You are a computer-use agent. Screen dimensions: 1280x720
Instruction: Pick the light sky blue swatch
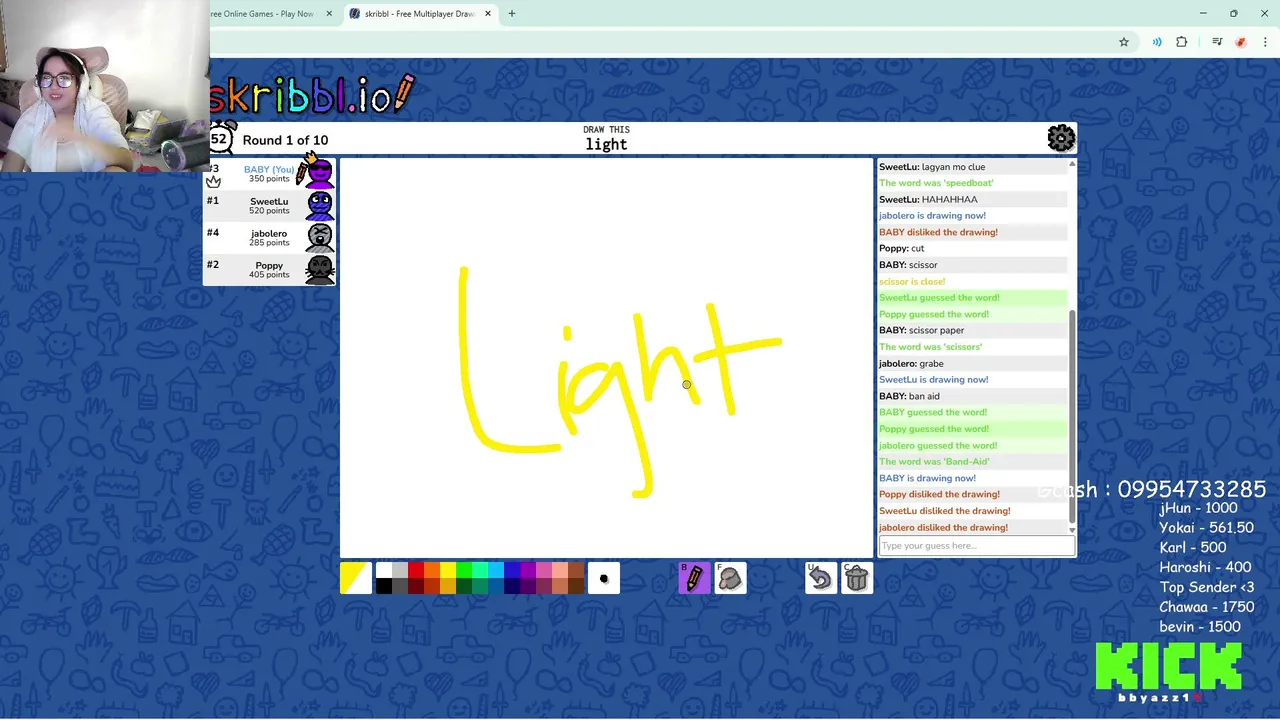pos(496,570)
